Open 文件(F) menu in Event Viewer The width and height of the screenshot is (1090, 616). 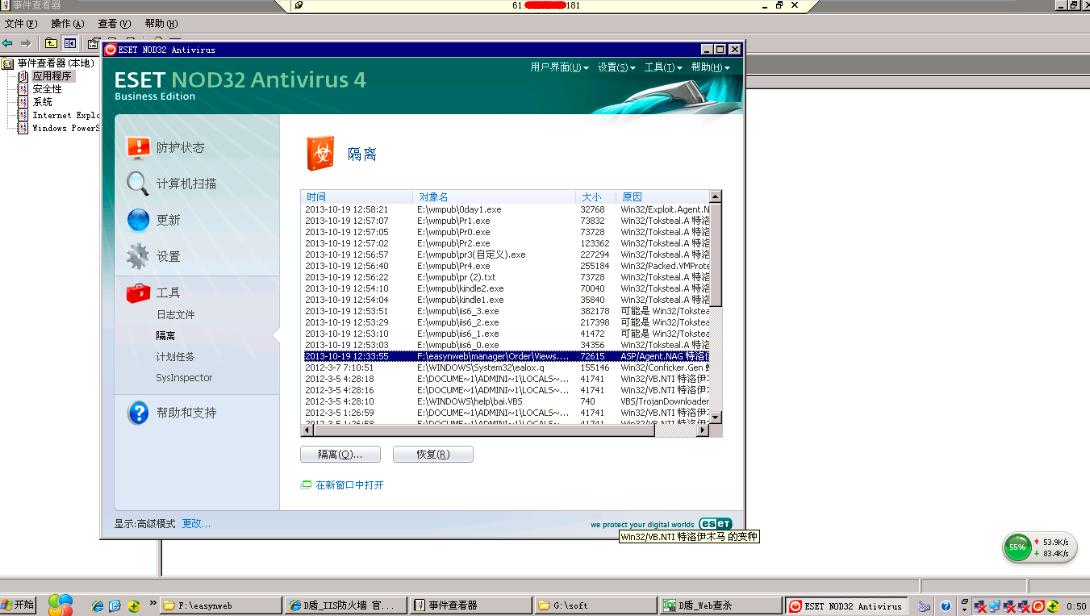[21, 24]
